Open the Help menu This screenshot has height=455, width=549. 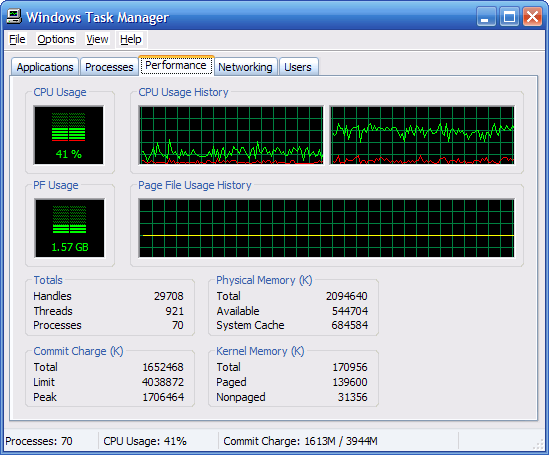[x=131, y=39]
